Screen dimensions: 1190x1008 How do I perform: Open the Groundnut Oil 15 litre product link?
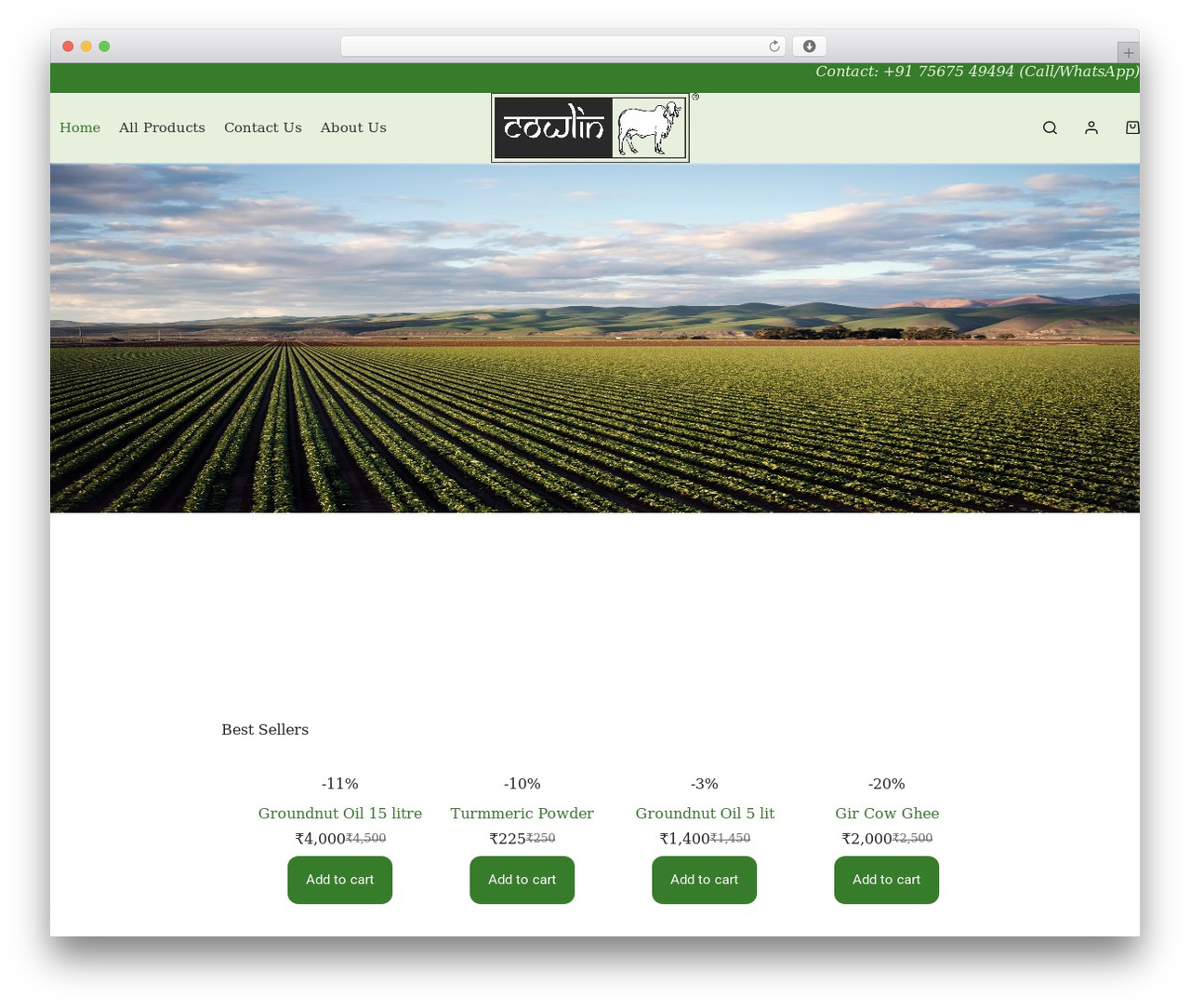(340, 813)
